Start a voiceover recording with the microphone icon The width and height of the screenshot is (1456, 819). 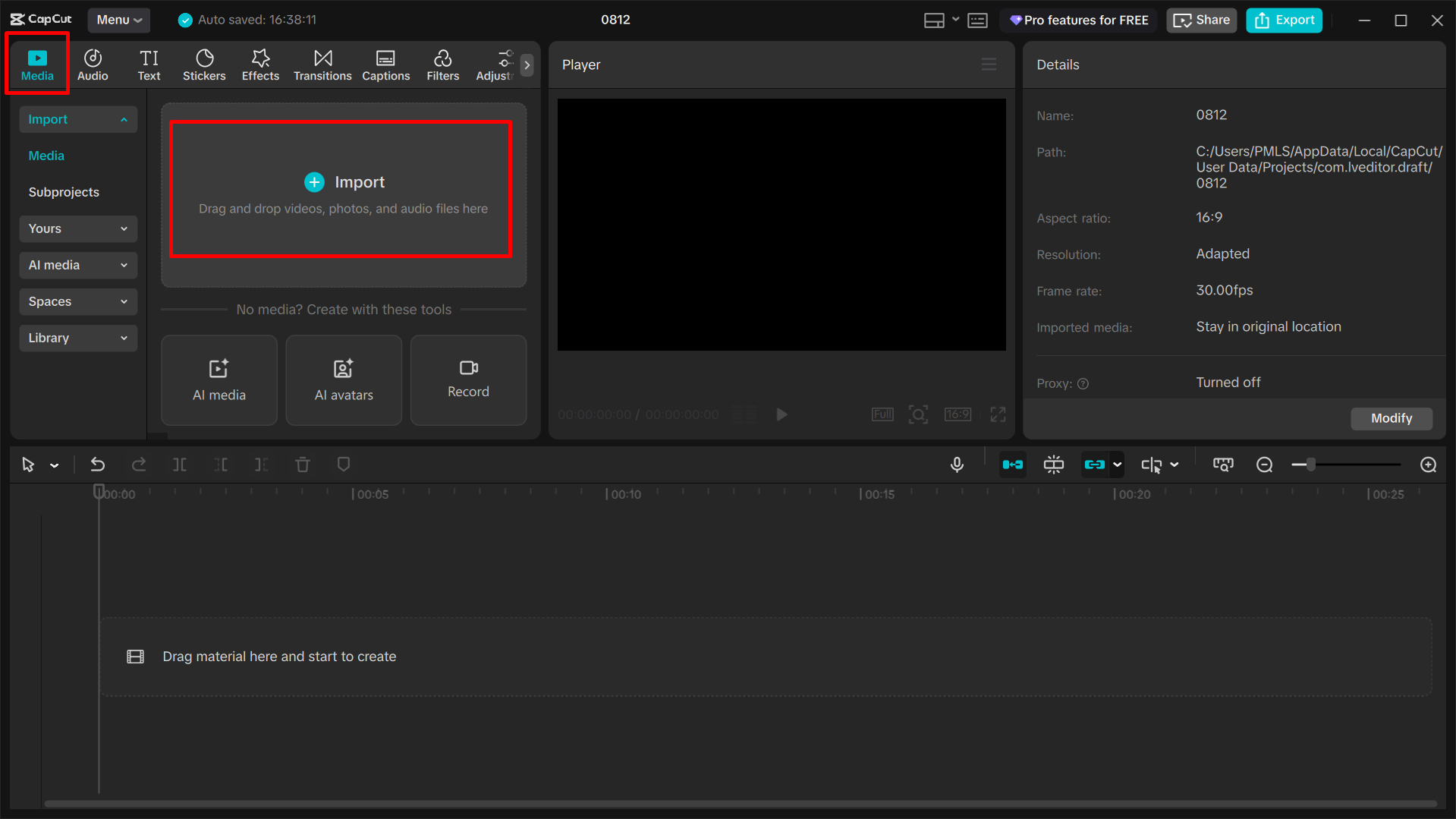(x=957, y=464)
